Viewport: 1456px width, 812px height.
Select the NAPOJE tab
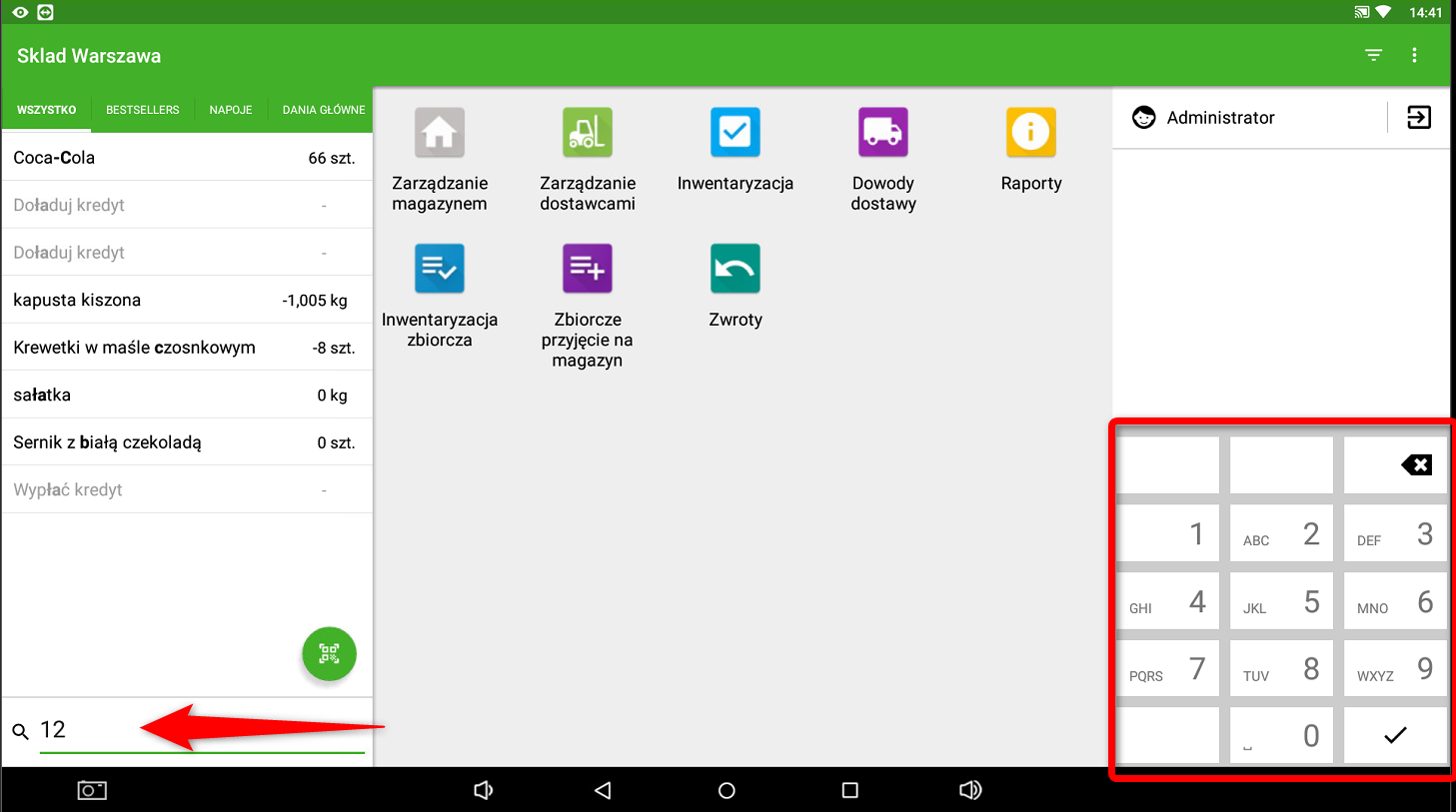pos(231,110)
